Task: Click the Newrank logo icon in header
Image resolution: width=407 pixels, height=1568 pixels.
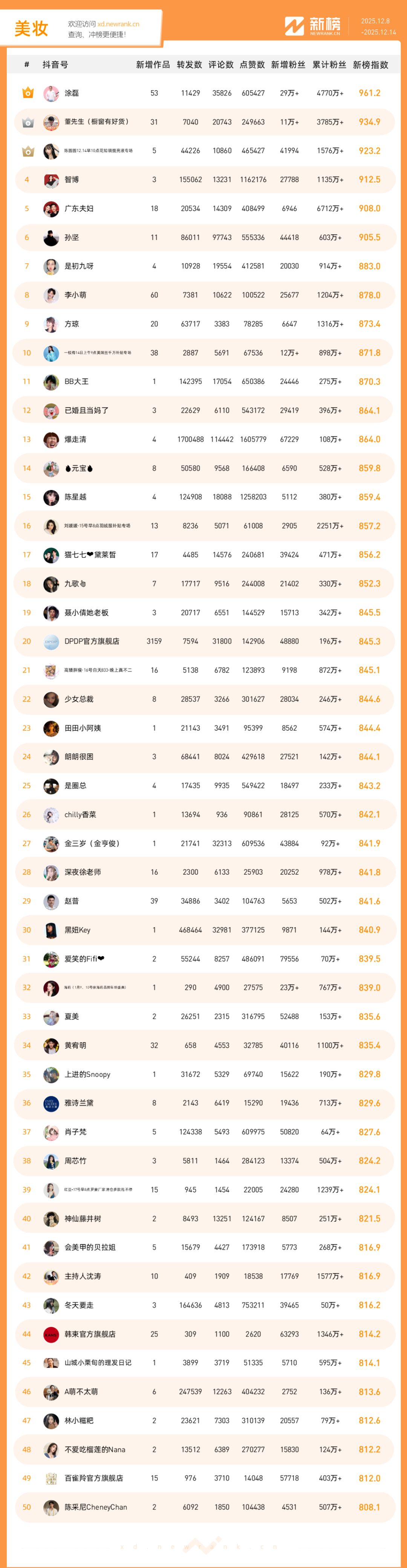Action: tap(294, 26)
